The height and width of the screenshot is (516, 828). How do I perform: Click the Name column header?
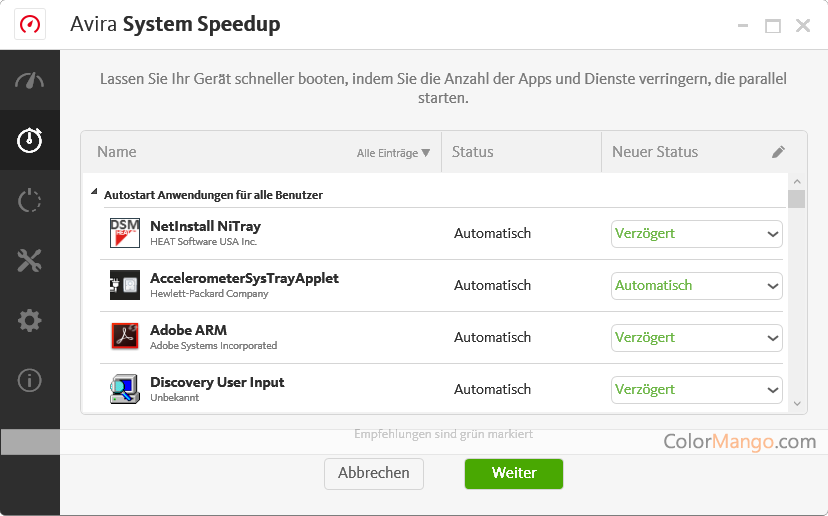click(x=117, y=152)
